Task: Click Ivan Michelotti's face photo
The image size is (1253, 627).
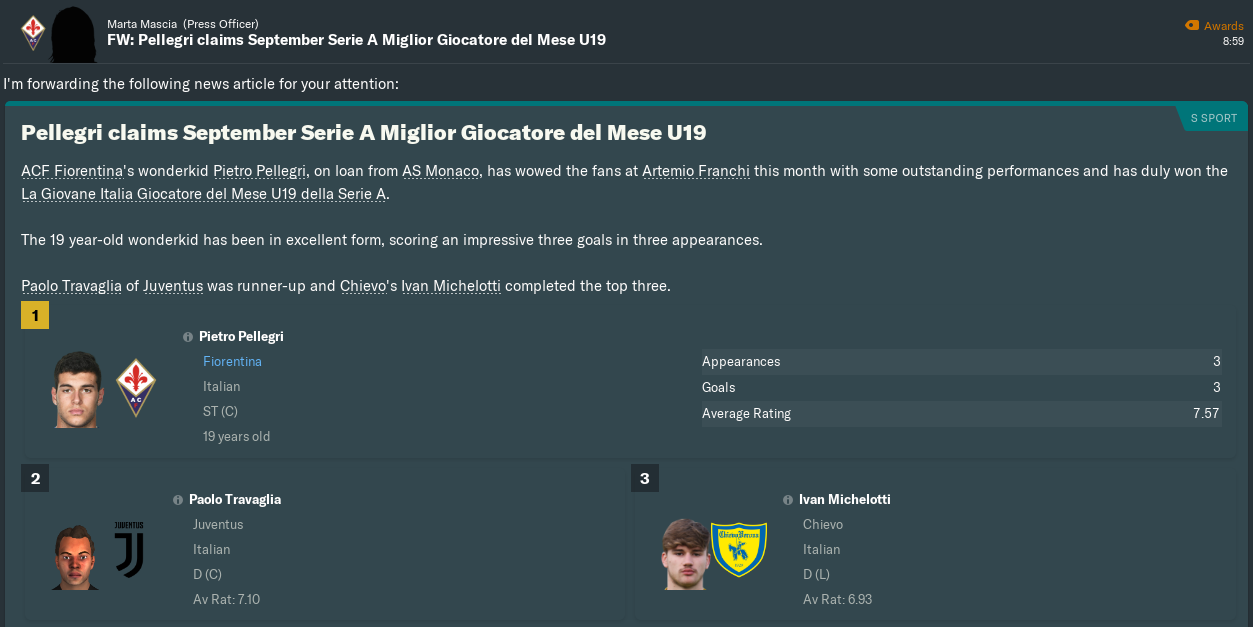Action: pos(684,553)
